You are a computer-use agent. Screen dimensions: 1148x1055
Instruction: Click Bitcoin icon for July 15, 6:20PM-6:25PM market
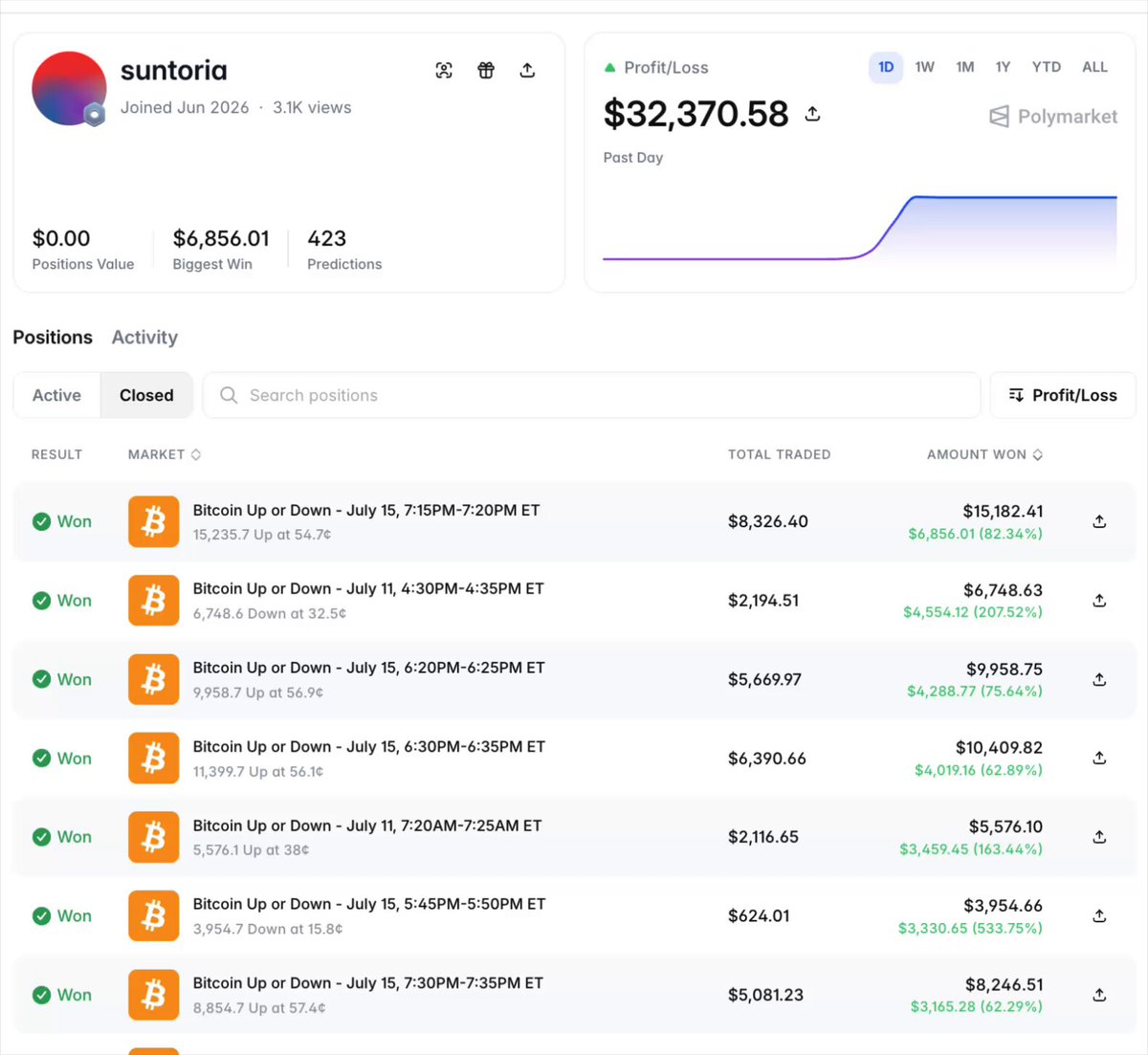click(153, 679)
